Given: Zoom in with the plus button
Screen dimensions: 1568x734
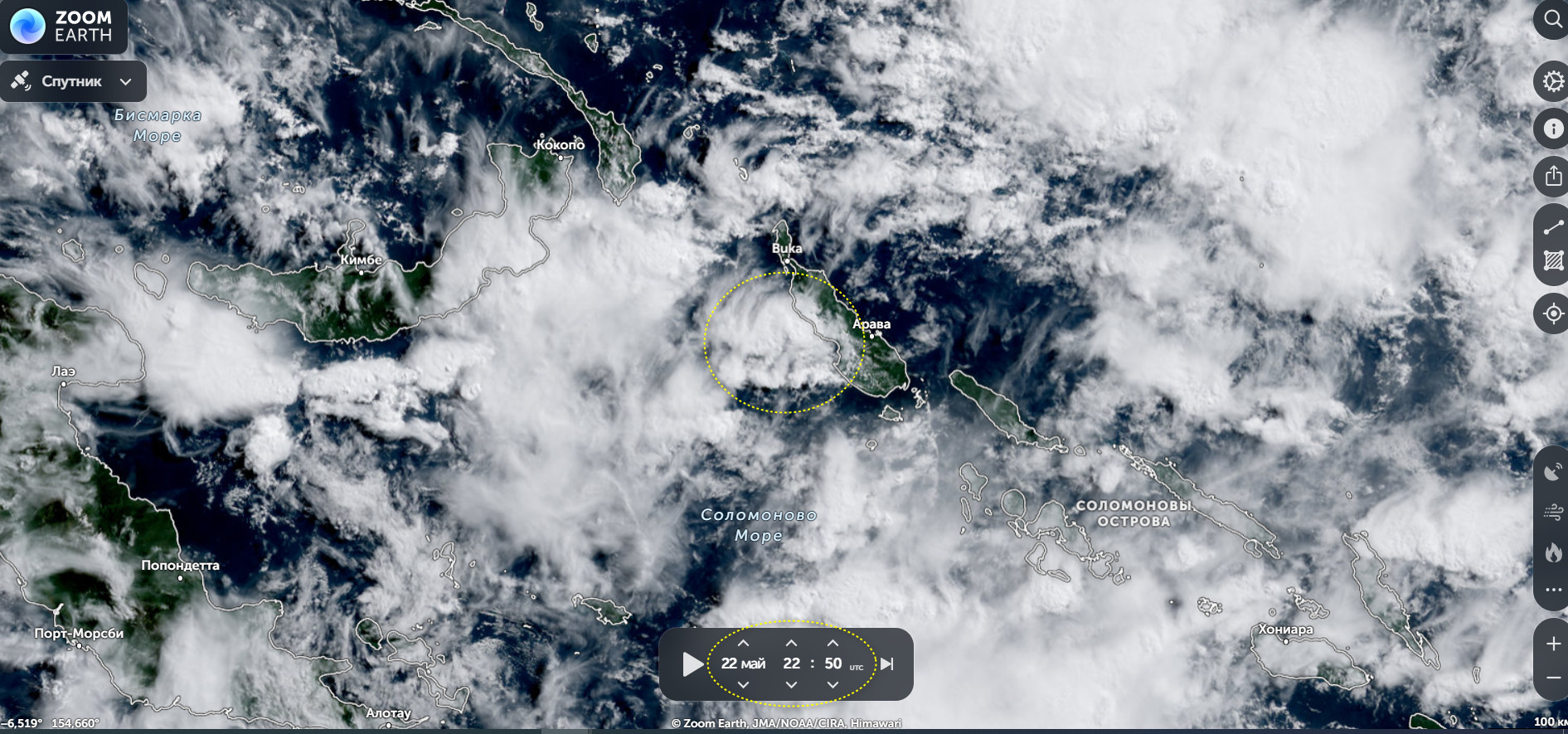Looking at the screenshot, I should click(x=1552, y=644).
